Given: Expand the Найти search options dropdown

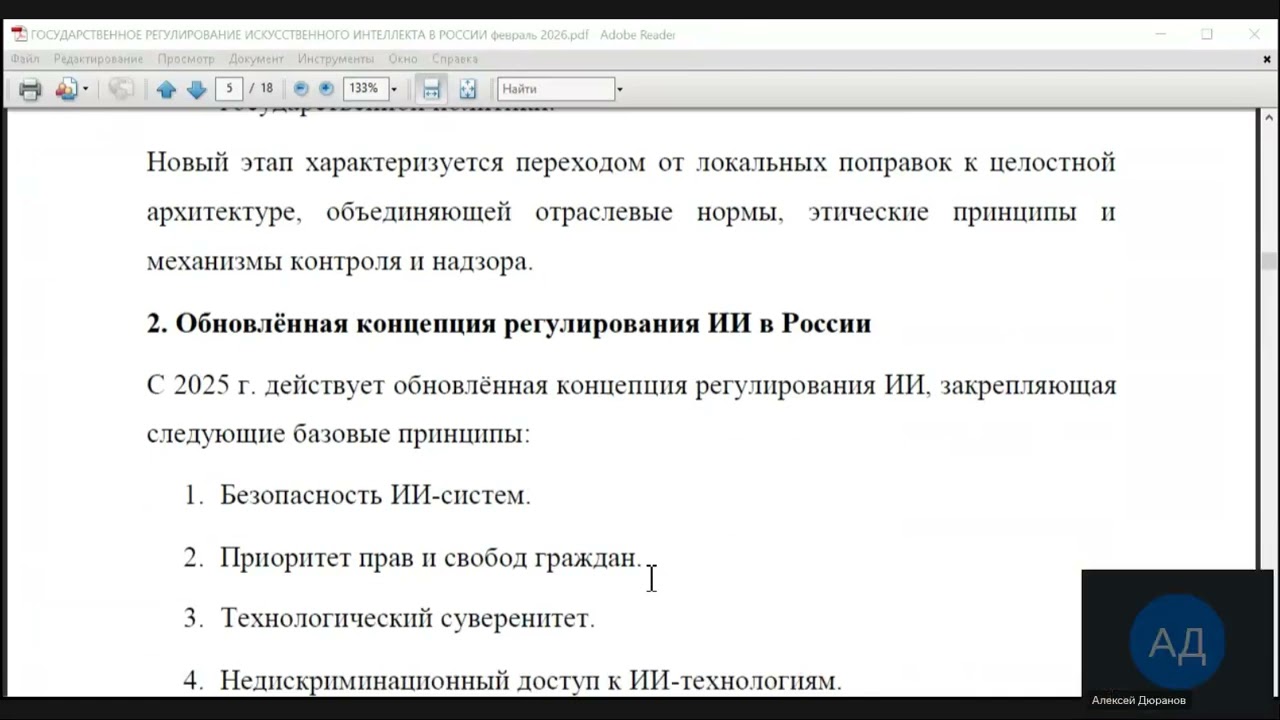Looking at the screenshot, I should click(619, 89).
